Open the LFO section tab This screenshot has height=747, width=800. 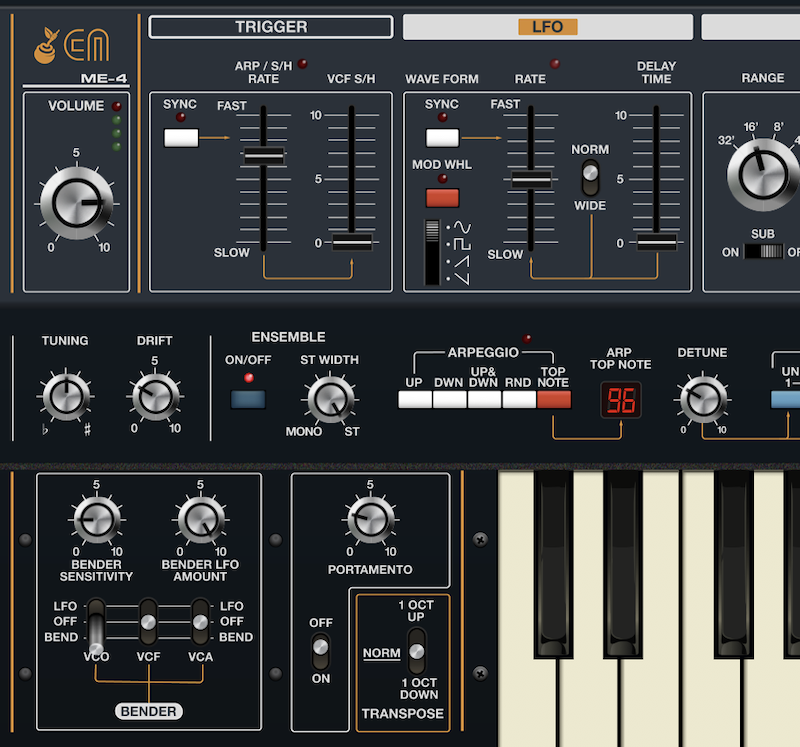click(546, 27)
